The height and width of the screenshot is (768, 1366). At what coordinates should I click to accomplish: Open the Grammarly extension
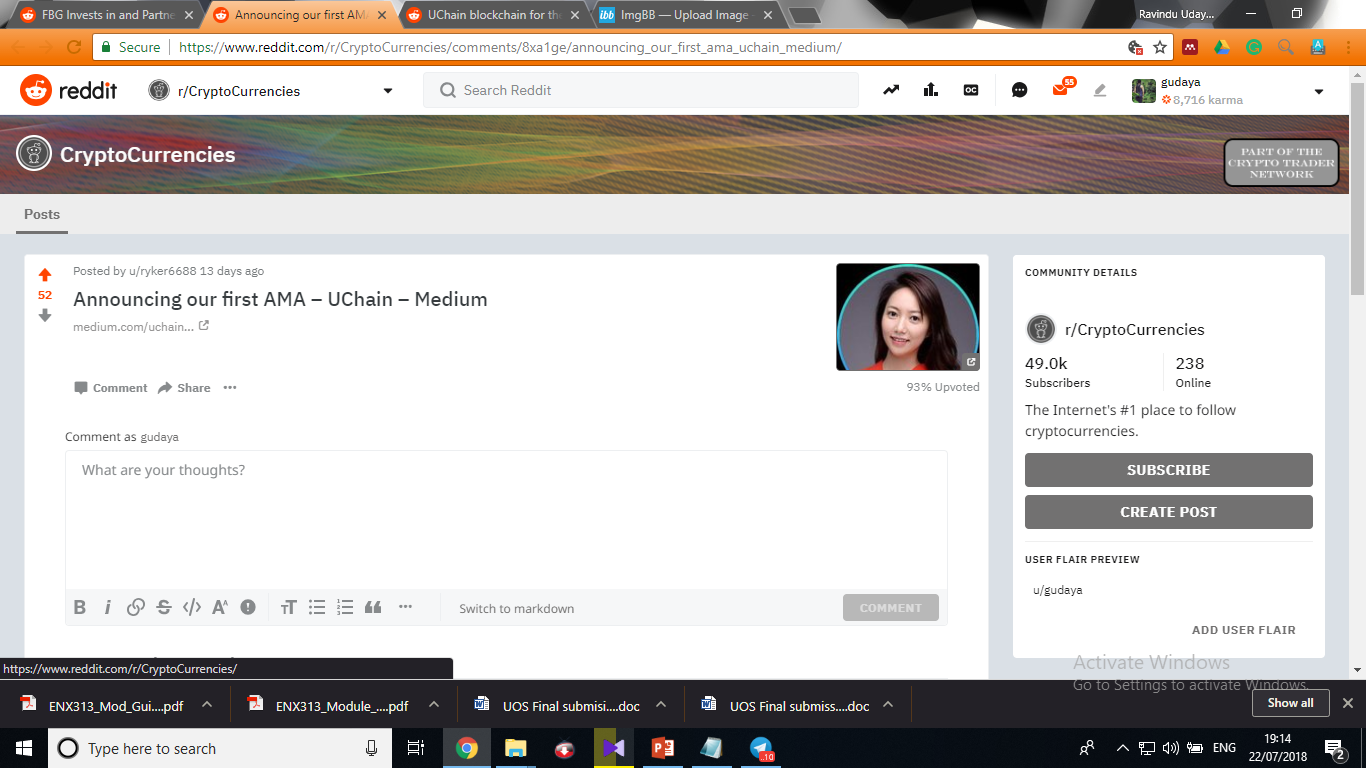pyautogui.click(x=1254, y=47)
